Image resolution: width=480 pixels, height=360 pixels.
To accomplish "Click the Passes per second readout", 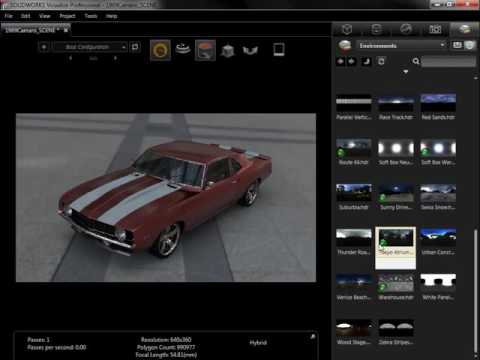I will pyautogui.click(x=57, y=347).
